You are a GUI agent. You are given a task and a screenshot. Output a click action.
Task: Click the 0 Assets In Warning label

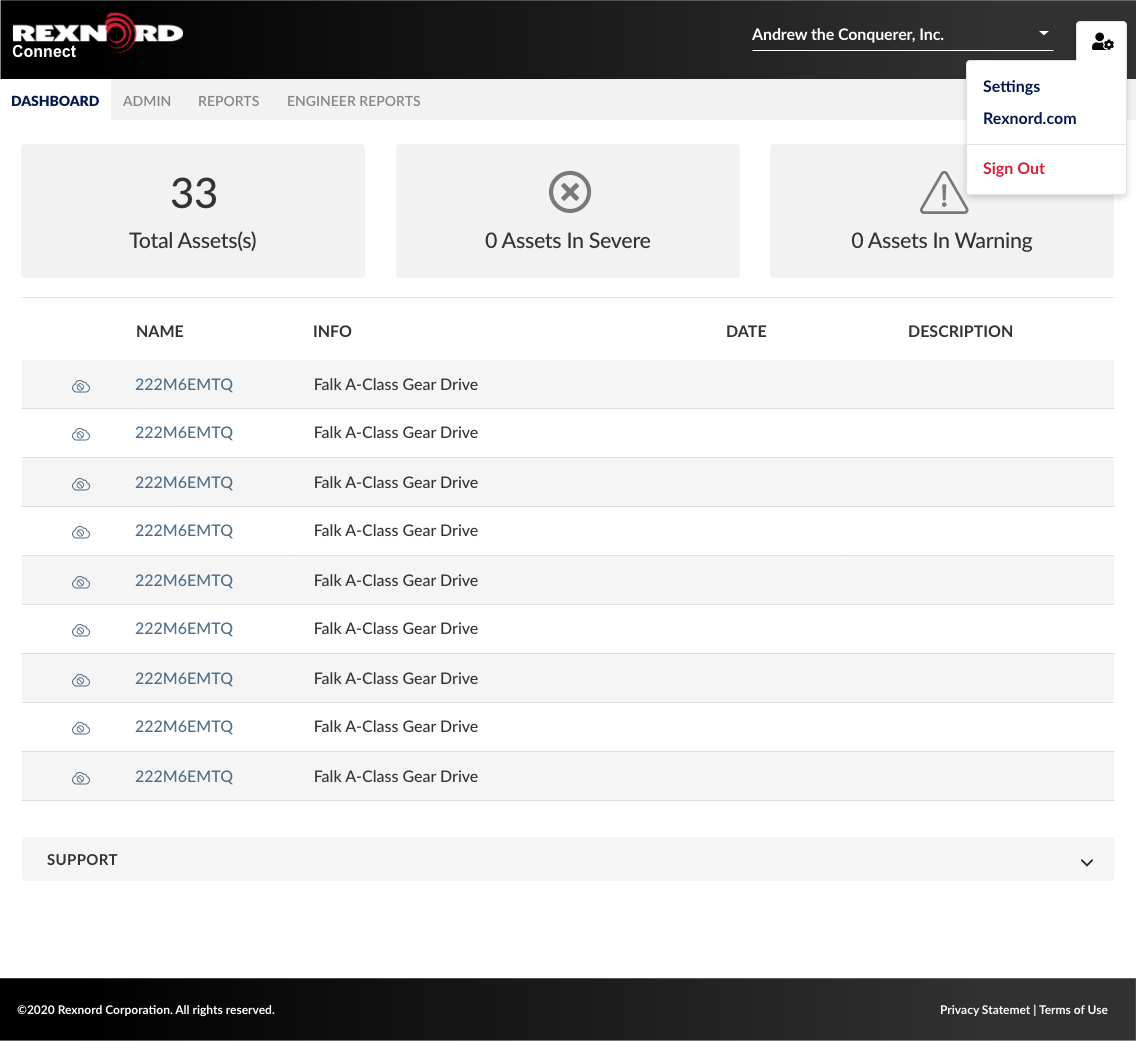click(x=941, y=241)
